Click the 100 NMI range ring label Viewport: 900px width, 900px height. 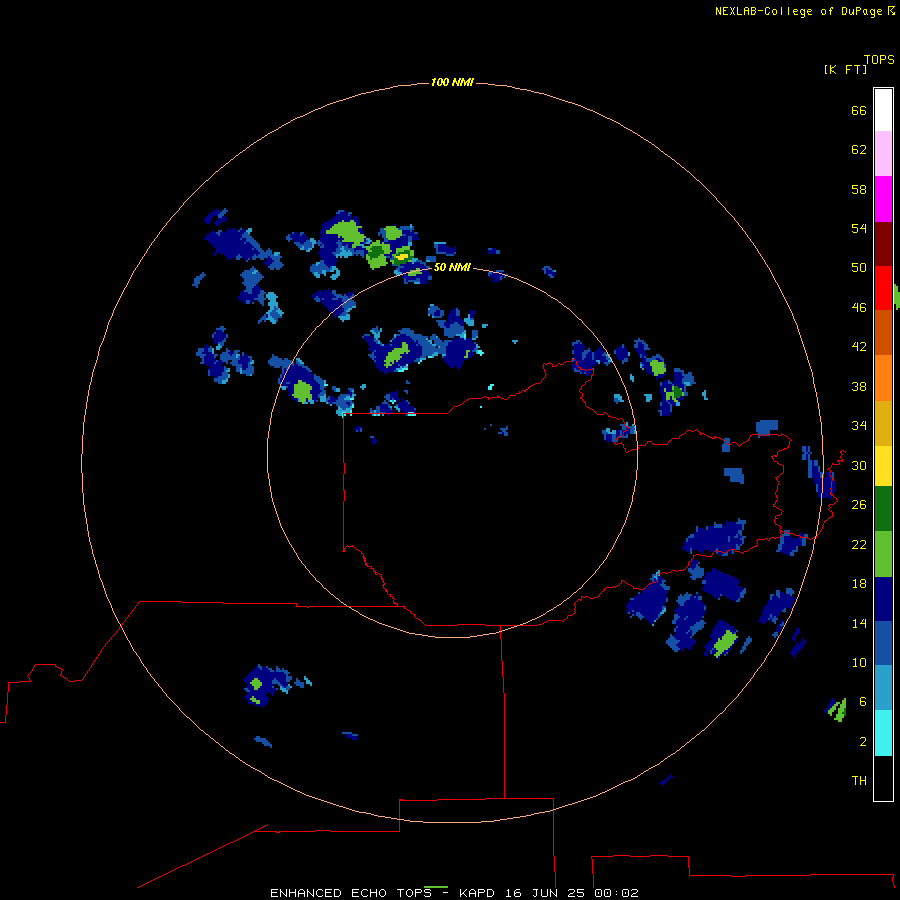tap(452, 82)
